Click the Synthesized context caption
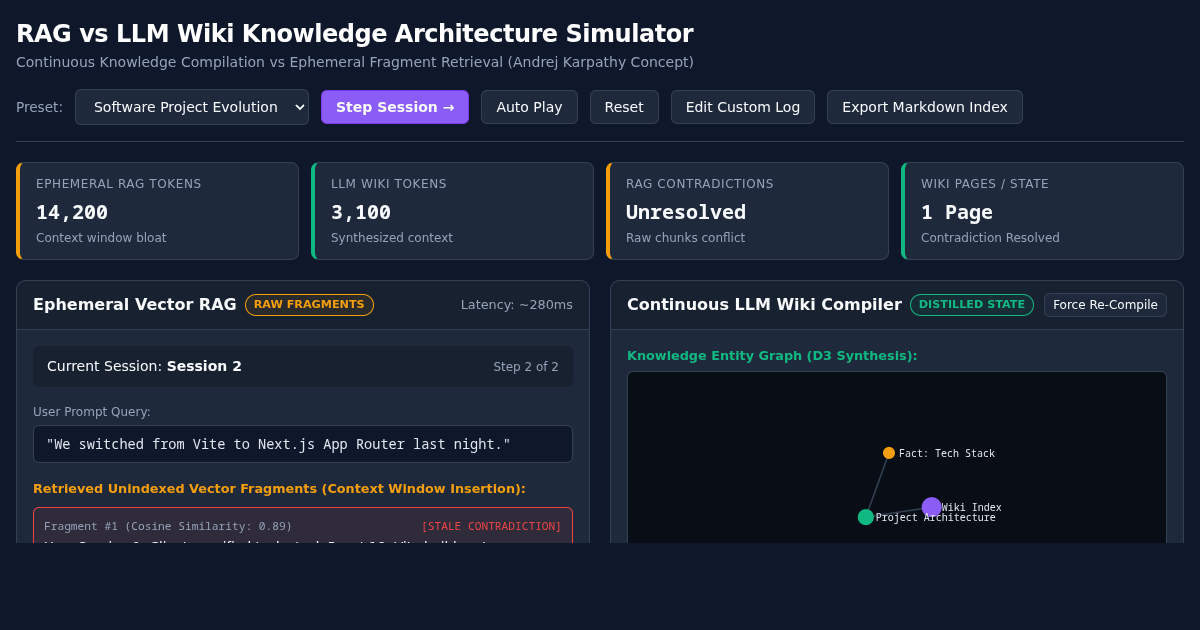Image resolution: width=1200 pixels, height=630 pixels. click(x=392, y=238)
